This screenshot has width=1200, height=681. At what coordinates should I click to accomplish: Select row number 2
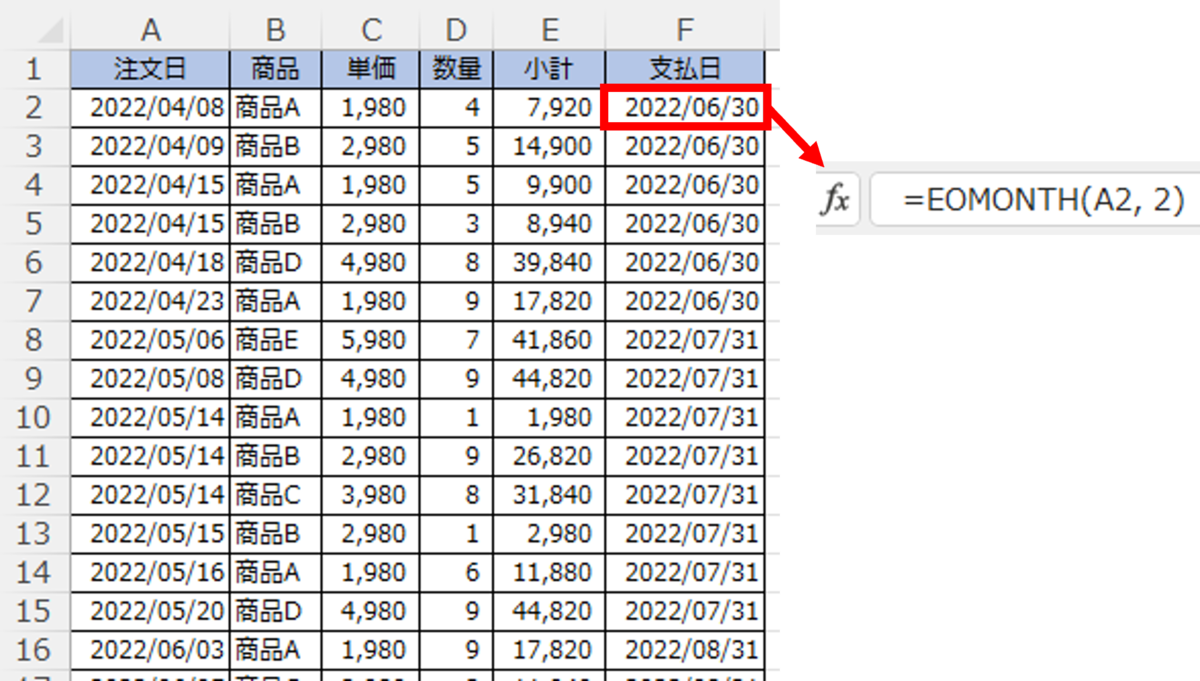(35, 107)
